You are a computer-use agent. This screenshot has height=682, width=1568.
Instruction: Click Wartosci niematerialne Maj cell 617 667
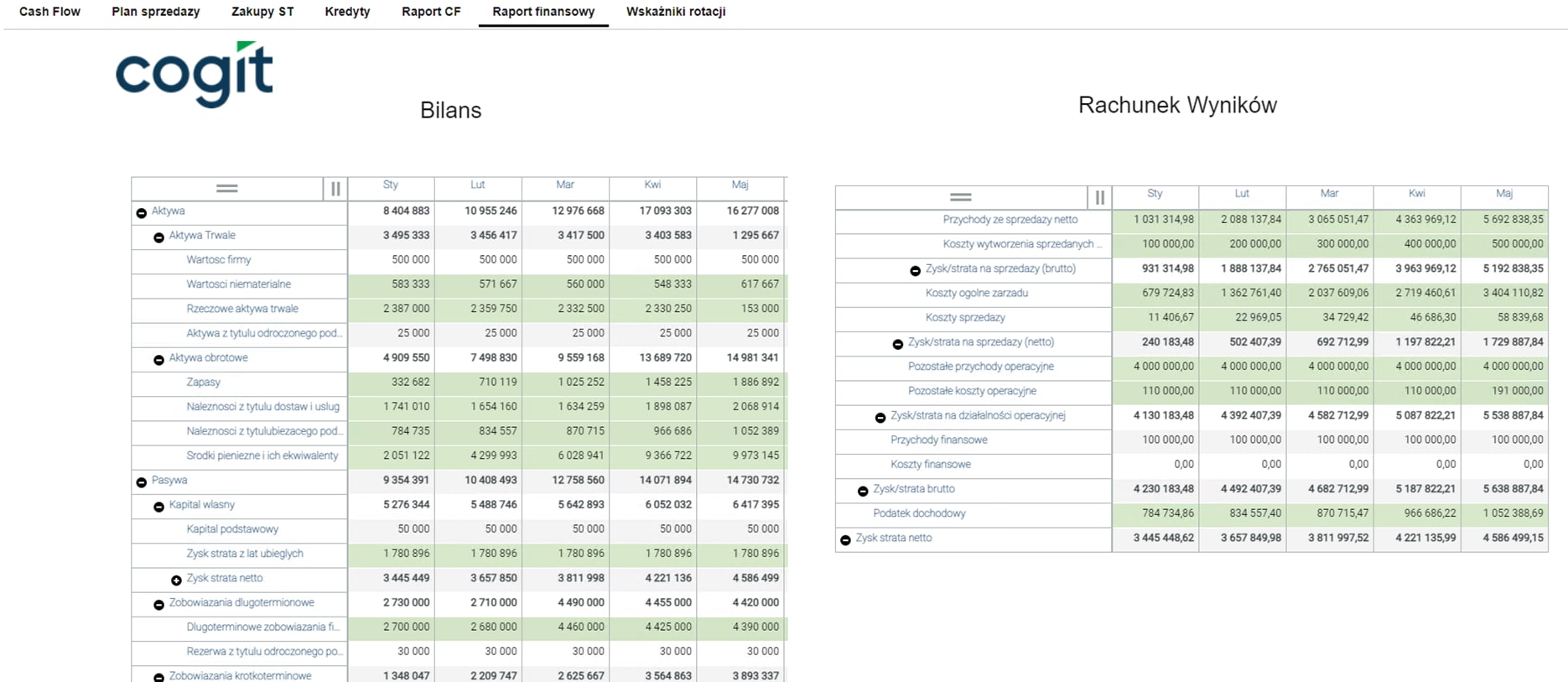(x=741, y=284)
